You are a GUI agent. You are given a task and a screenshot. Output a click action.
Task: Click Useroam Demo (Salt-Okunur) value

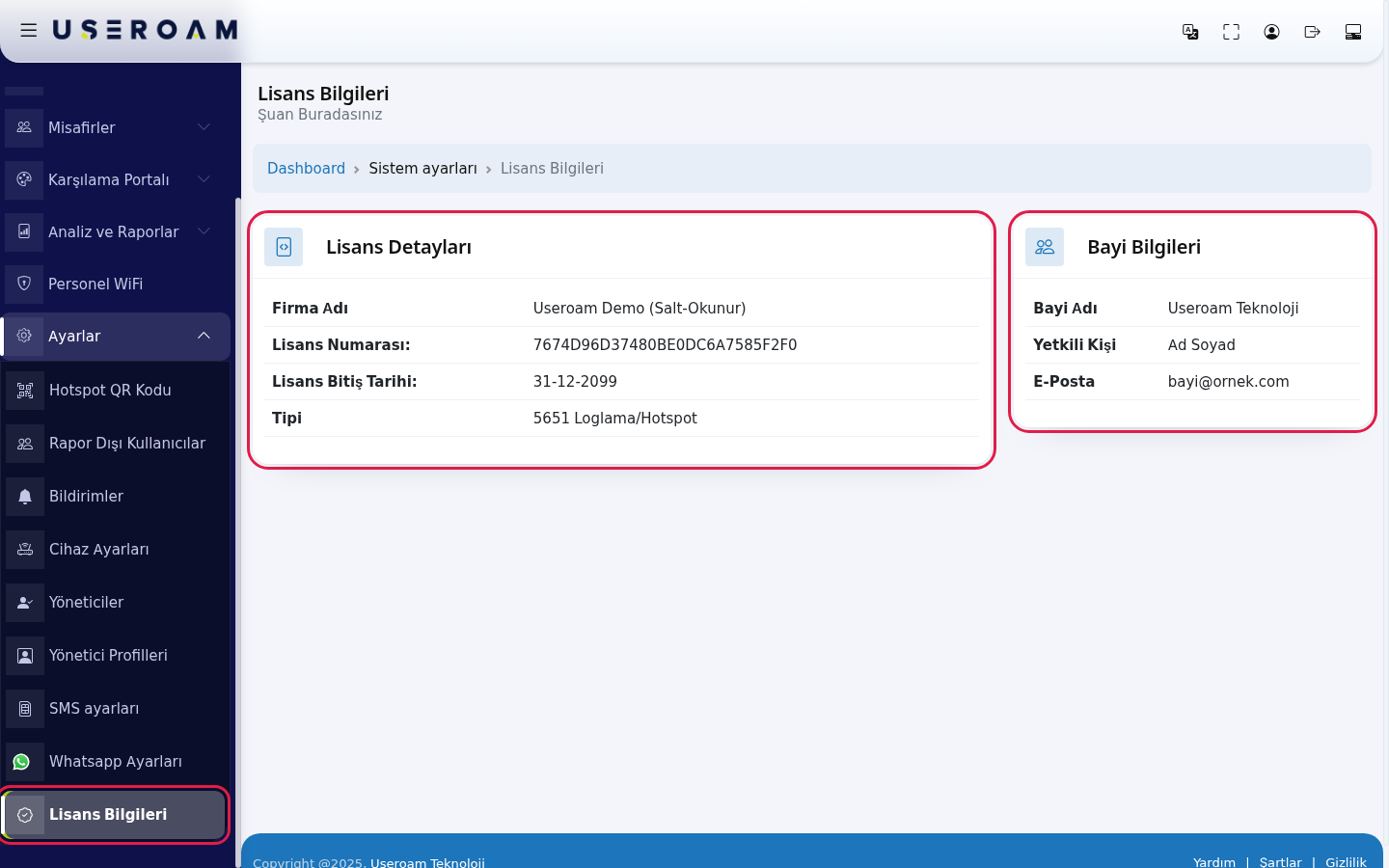[x=640, y=309]
